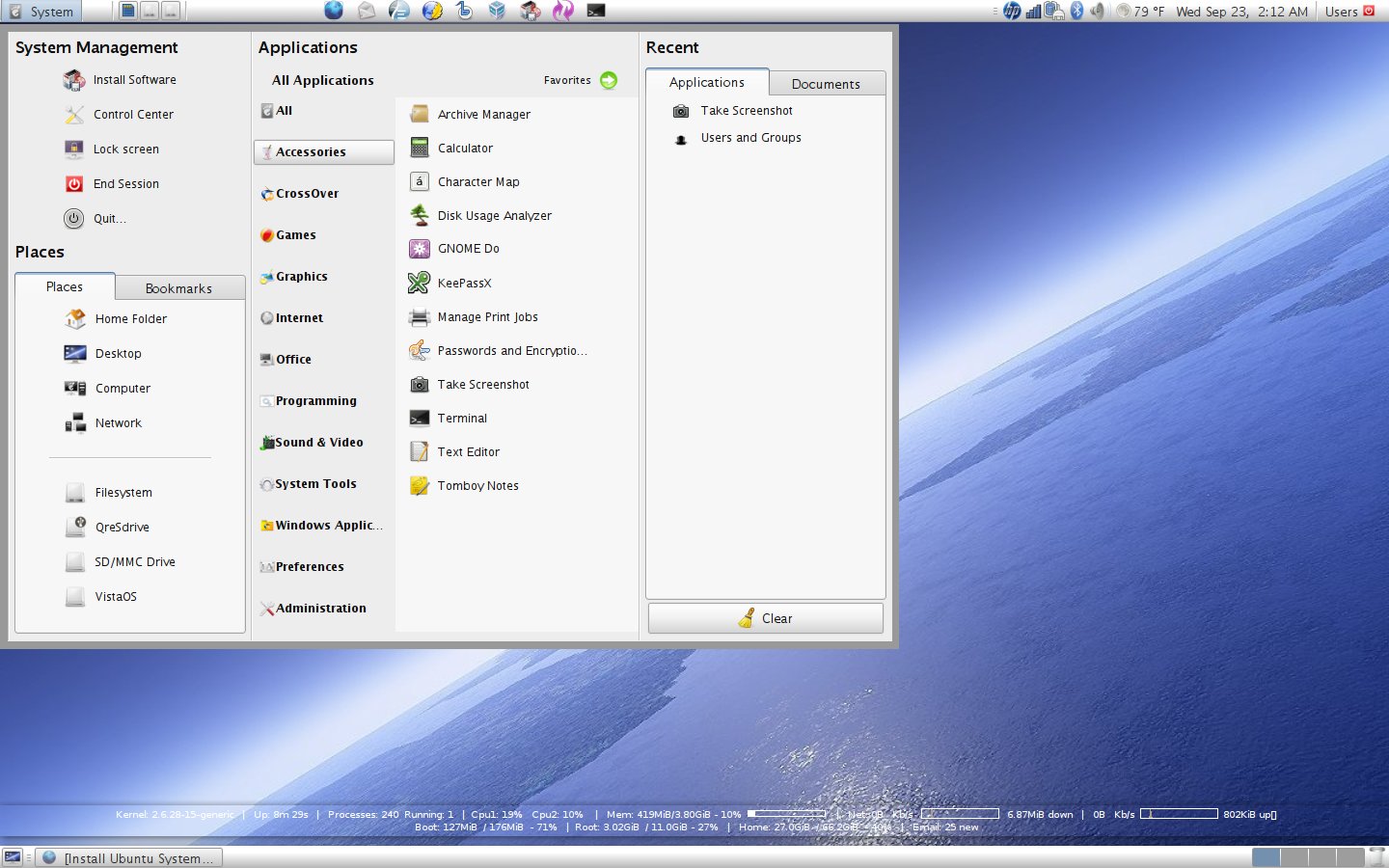Viewport: 1389px width, 868px height.
Task: Click the Users panel button
Action: 1341,12
